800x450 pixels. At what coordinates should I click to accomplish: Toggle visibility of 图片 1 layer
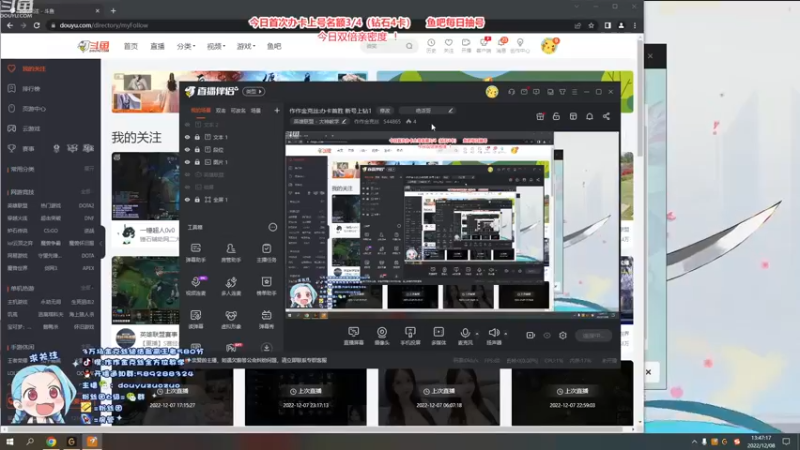(187, 162)
